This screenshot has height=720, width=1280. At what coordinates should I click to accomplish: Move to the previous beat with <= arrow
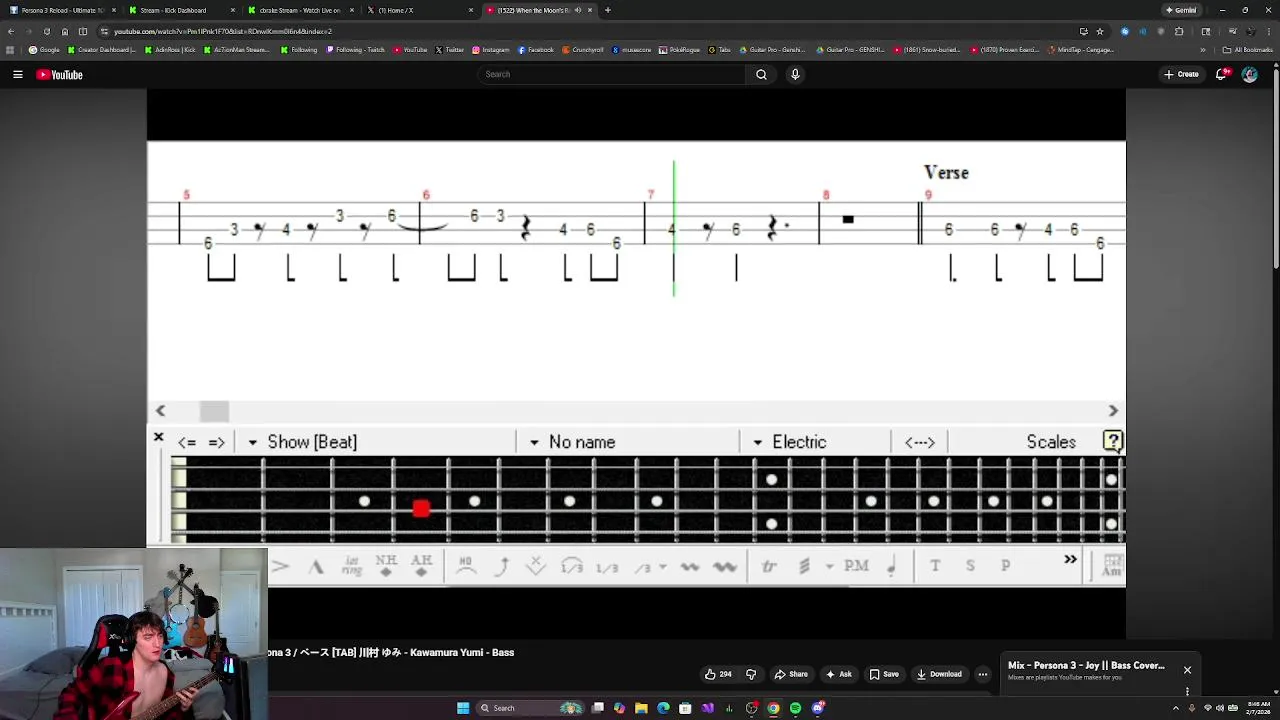click(x=187, y=442)
